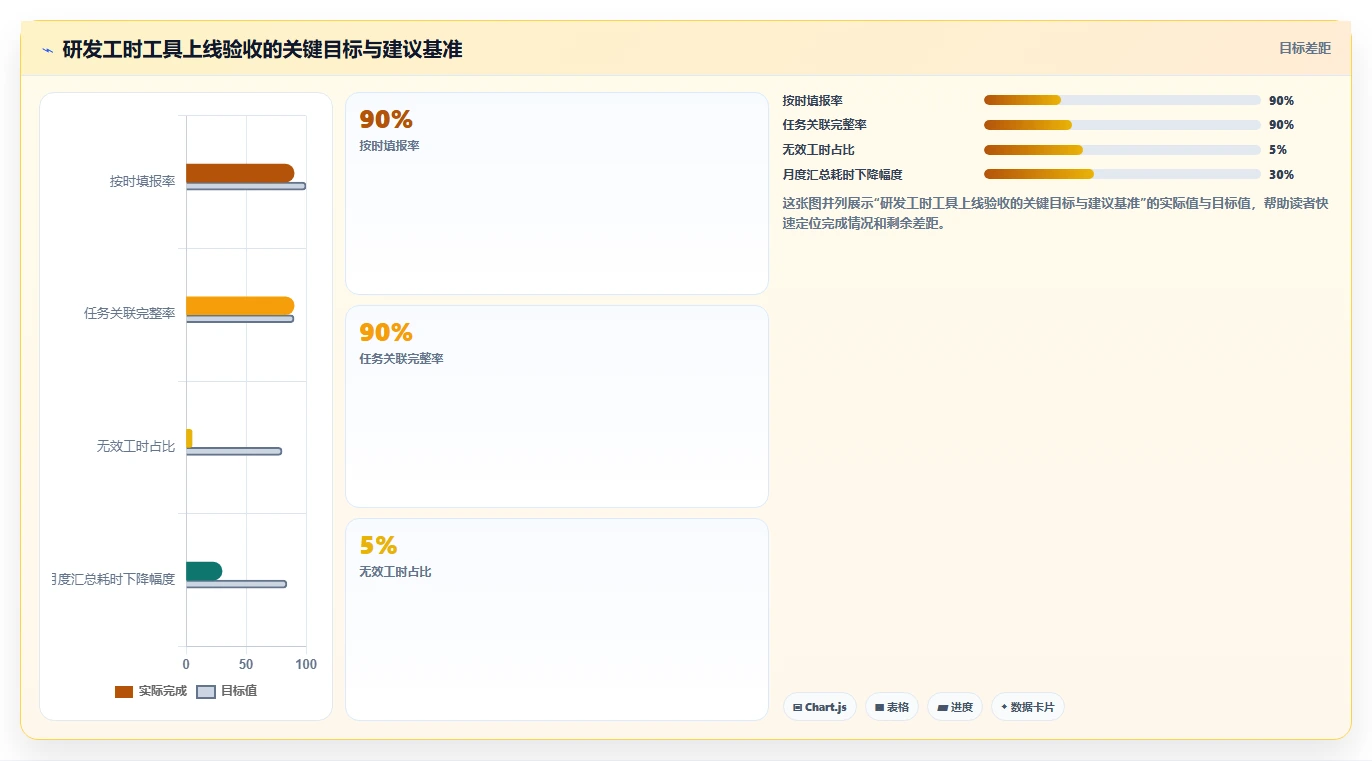This screenshot has width=1372, height=761.
Task: Click the 5% 无效工时占比 data card
Action: tap(557, 619)
